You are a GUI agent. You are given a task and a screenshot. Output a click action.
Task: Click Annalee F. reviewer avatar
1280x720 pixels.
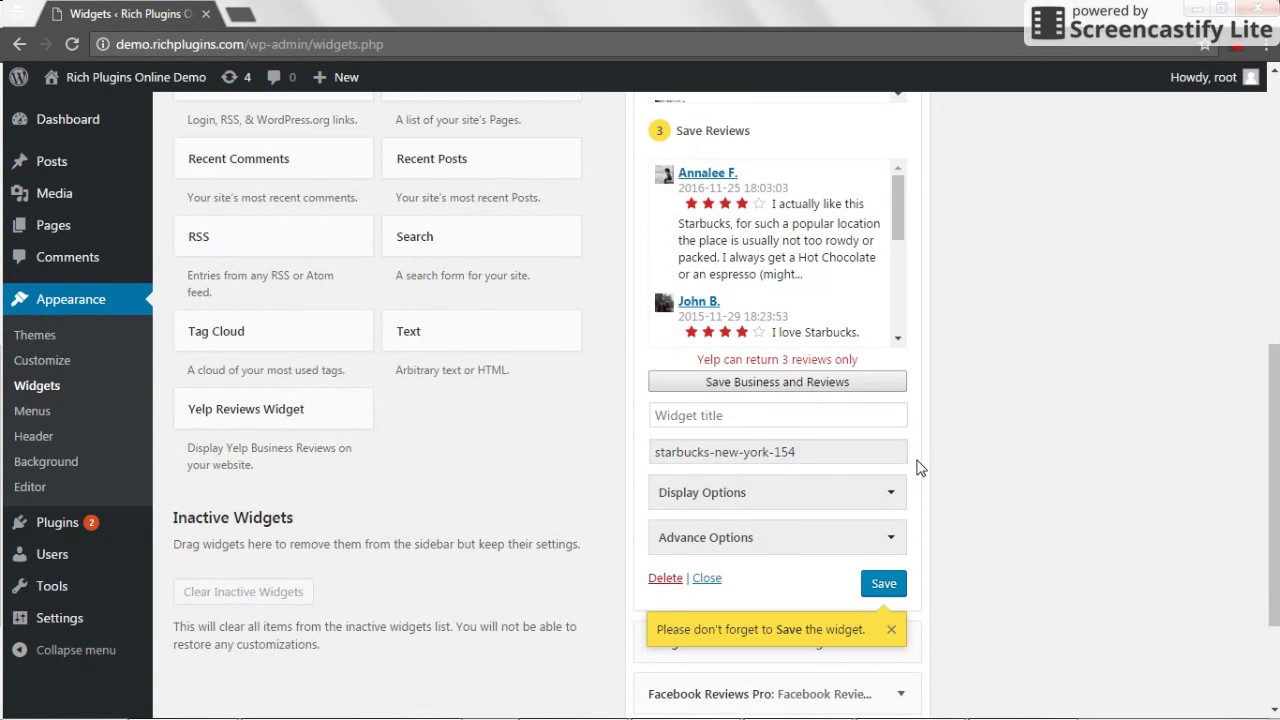pyautogui.click(x=664, y=175)
